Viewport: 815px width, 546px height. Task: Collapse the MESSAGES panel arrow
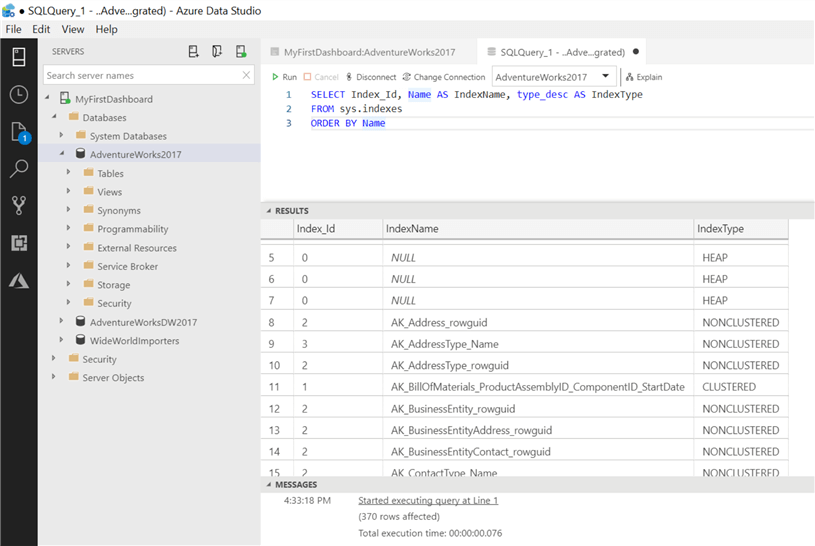(269, 485)
